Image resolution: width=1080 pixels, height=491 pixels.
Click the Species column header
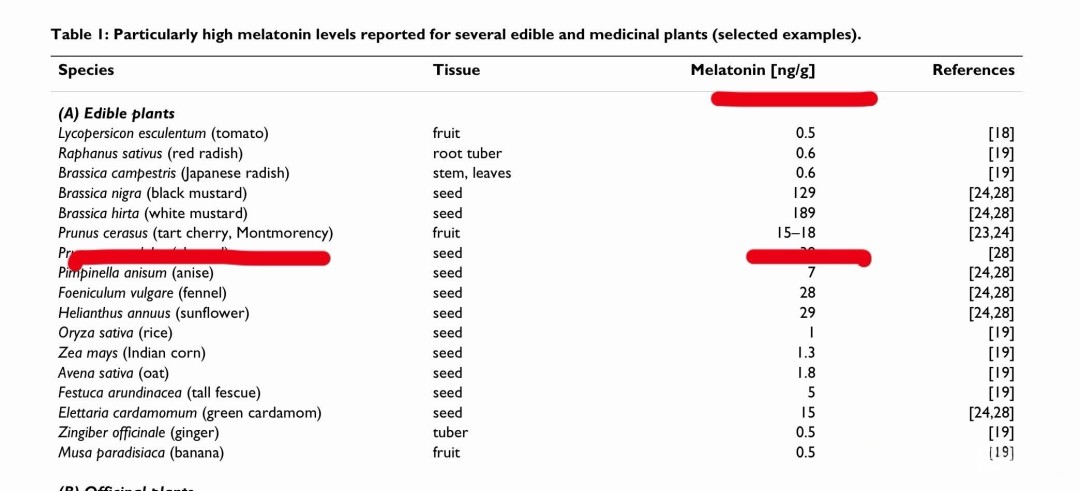[x=86, y=70]
